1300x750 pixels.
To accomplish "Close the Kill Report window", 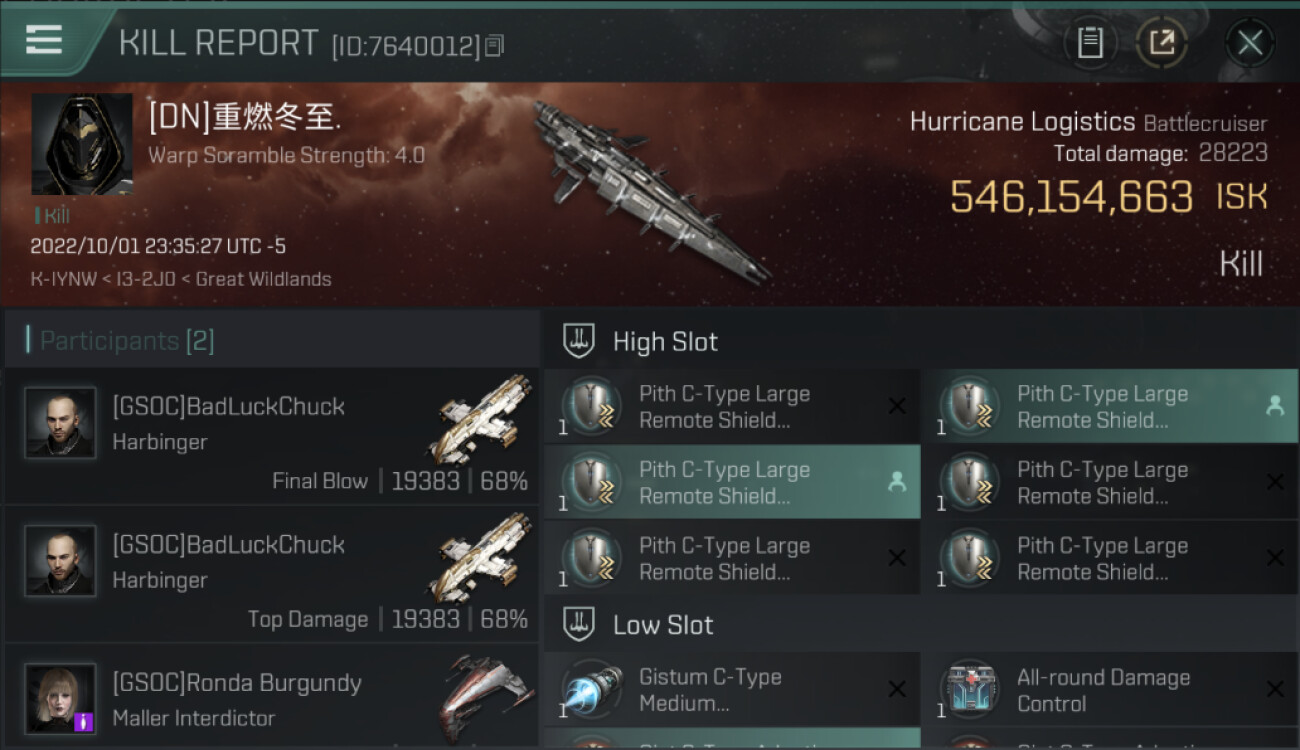I will point(1249,43).
